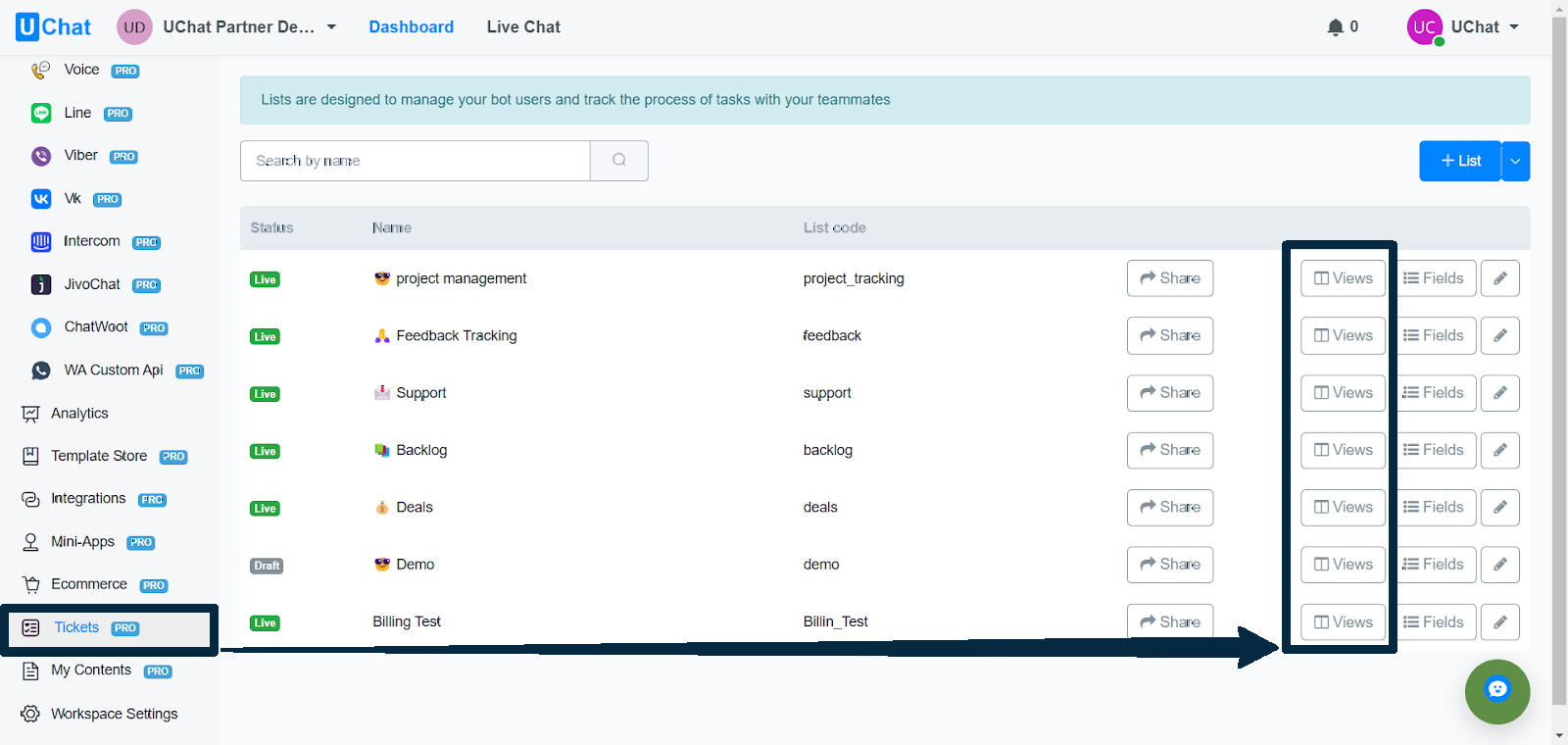
Task: Click the Ecommerce cart icon
Action: coord(31,584)
